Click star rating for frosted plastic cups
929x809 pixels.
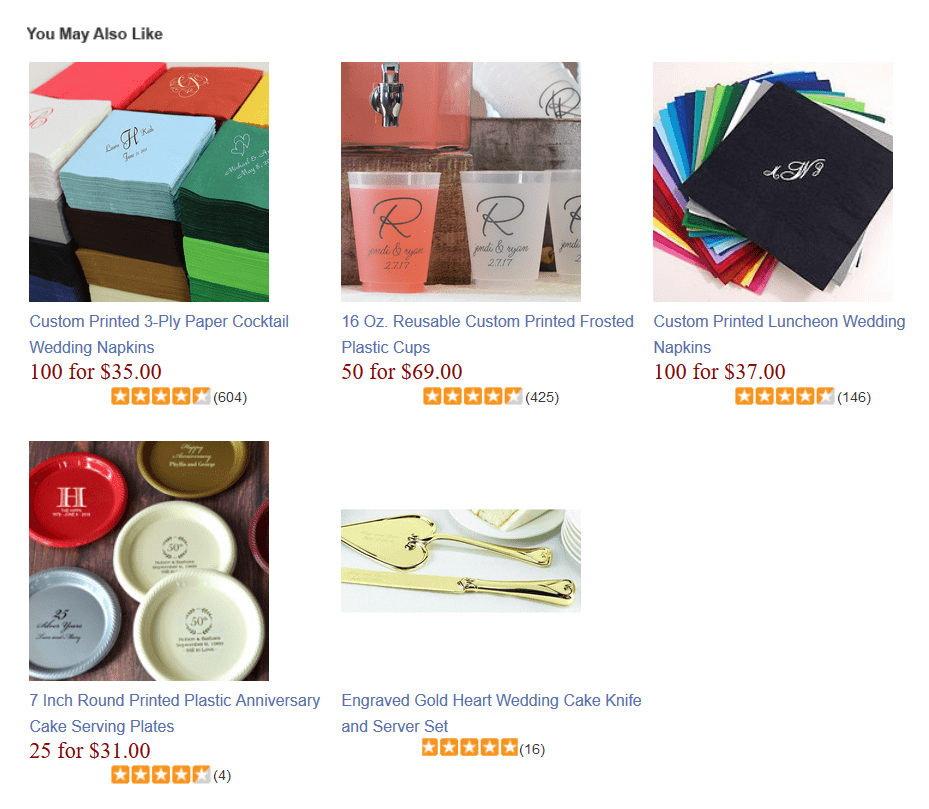tap(473, 396)
